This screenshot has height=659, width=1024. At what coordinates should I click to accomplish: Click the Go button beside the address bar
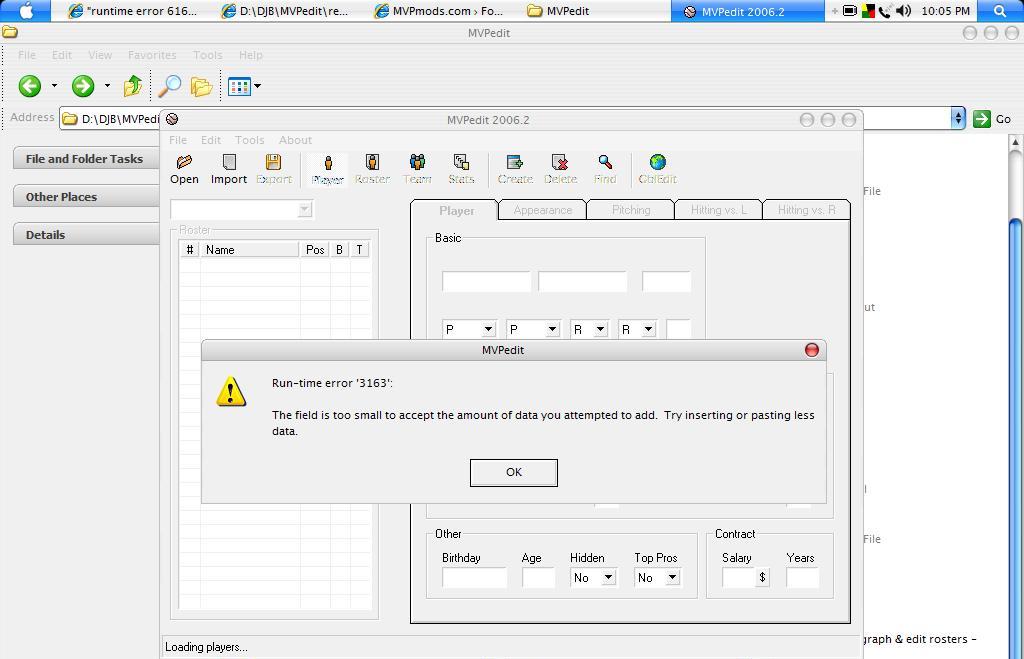pyautogui.click(x=992, y=119)
